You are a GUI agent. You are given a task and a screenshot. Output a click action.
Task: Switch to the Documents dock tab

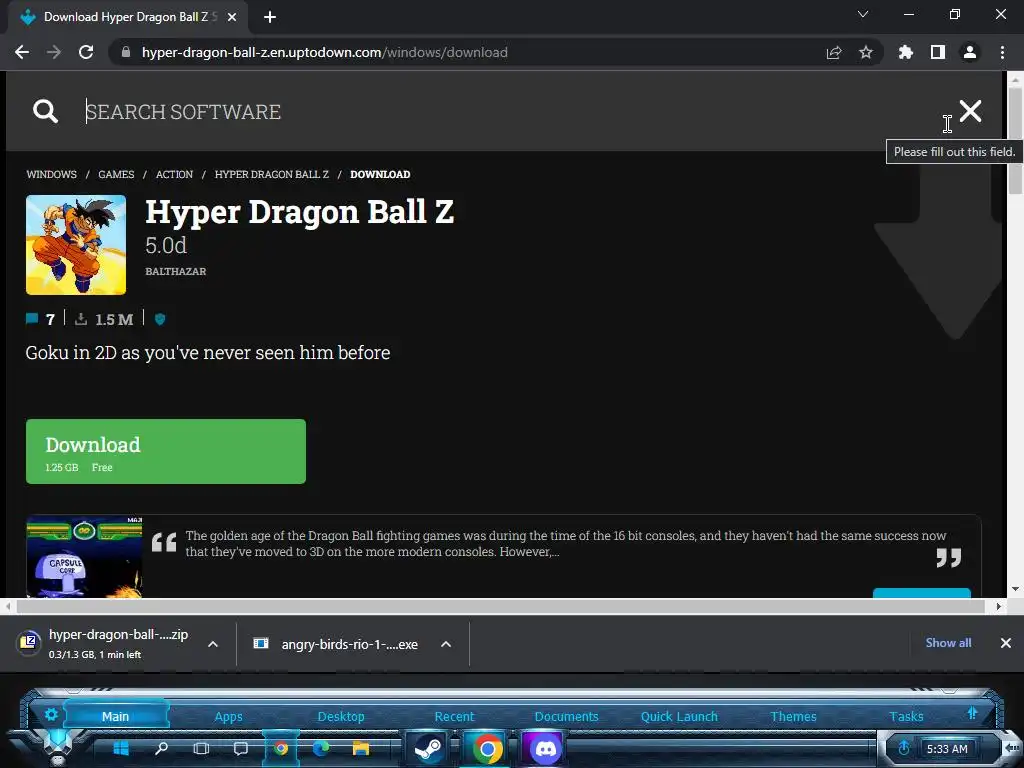566,716
